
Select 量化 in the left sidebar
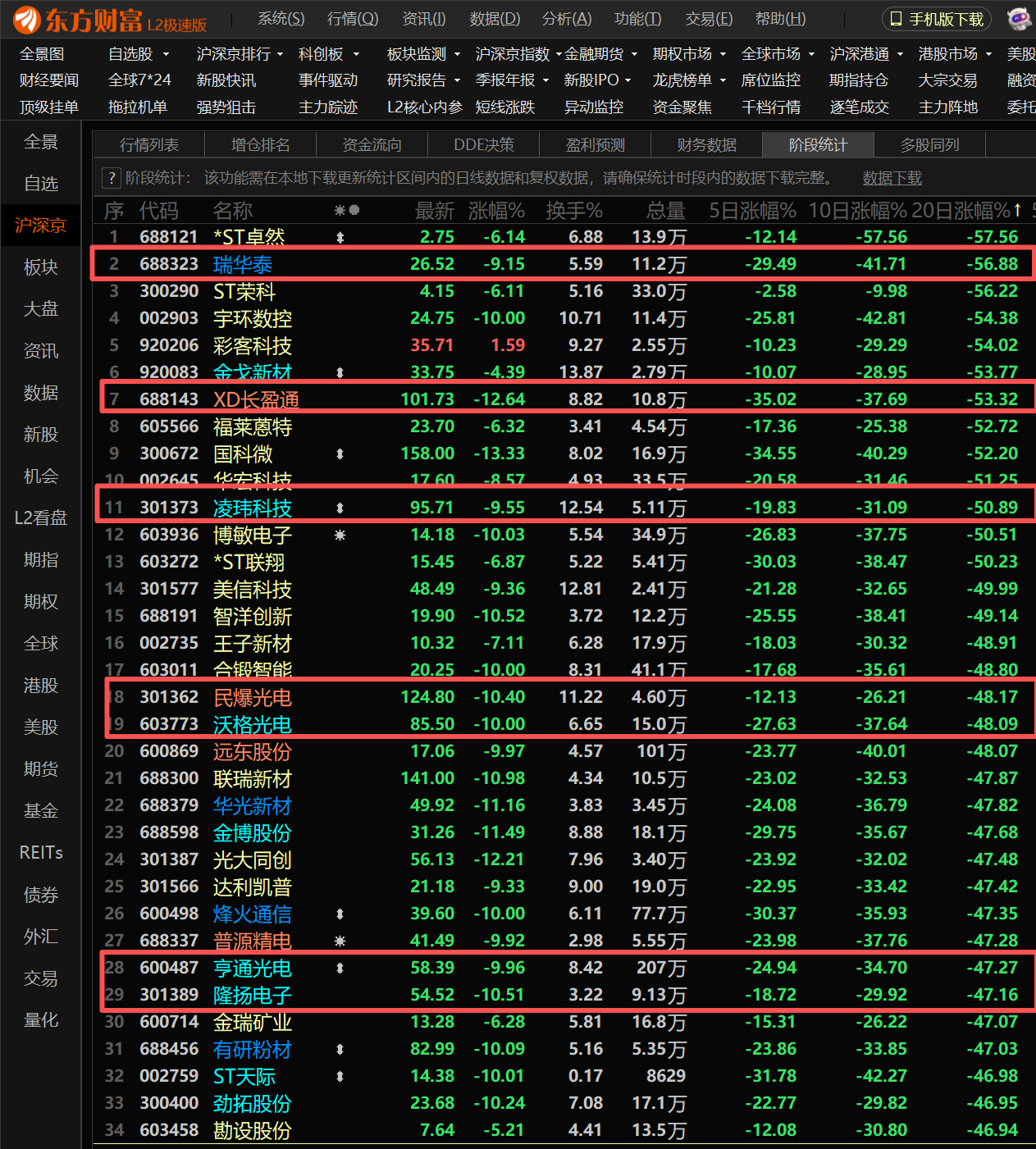[x=41, y=1020]
